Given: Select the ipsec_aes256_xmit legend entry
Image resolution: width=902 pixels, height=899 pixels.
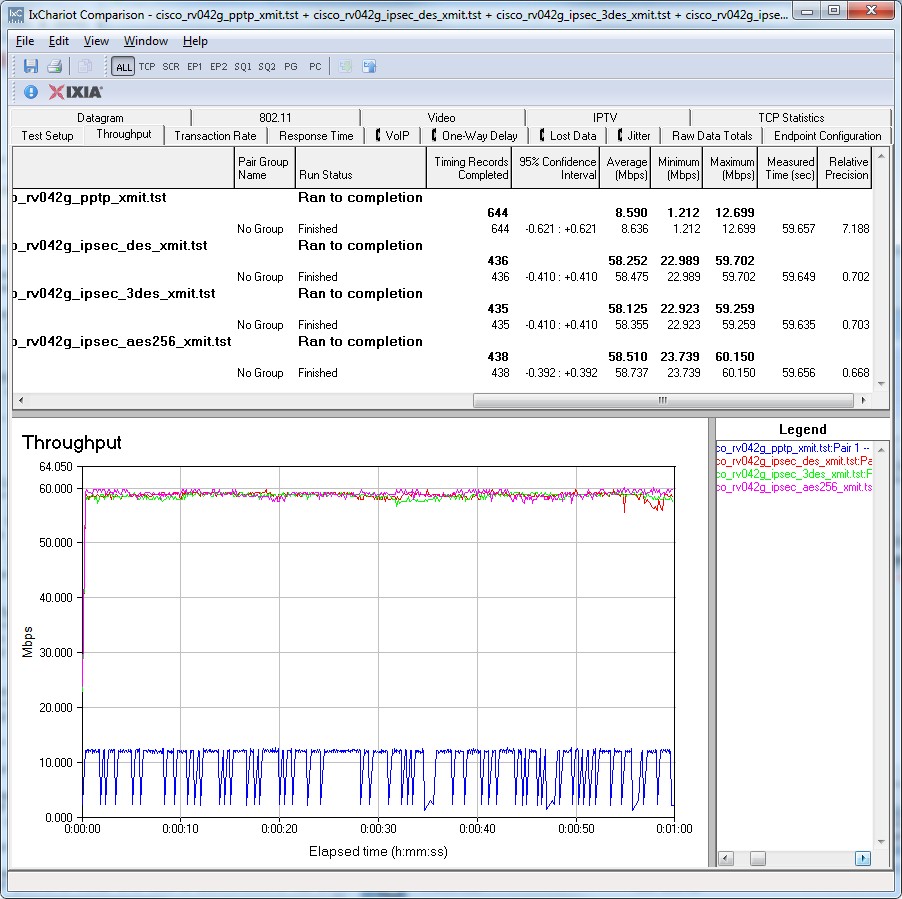Looking at the screenshot, I should (794, 487).
